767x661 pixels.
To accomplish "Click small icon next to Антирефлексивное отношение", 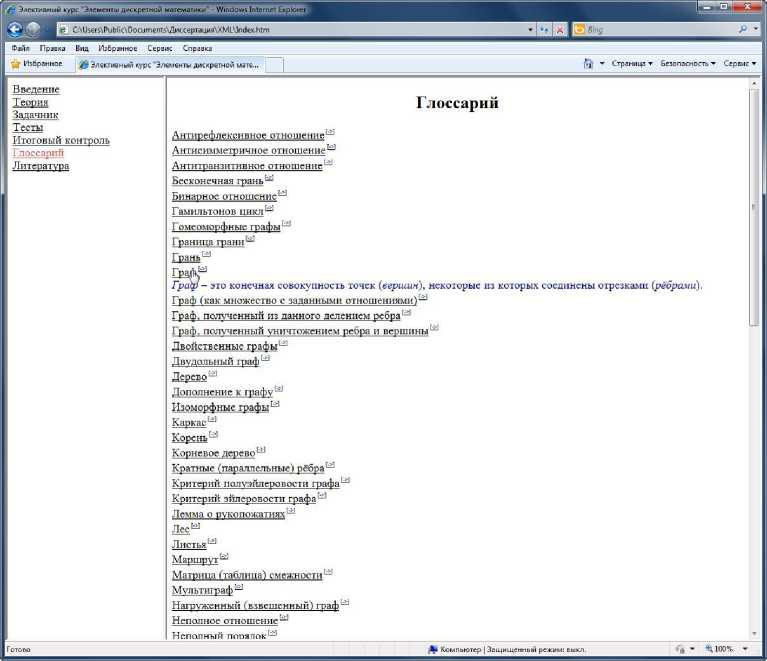I will pos(330,132).
